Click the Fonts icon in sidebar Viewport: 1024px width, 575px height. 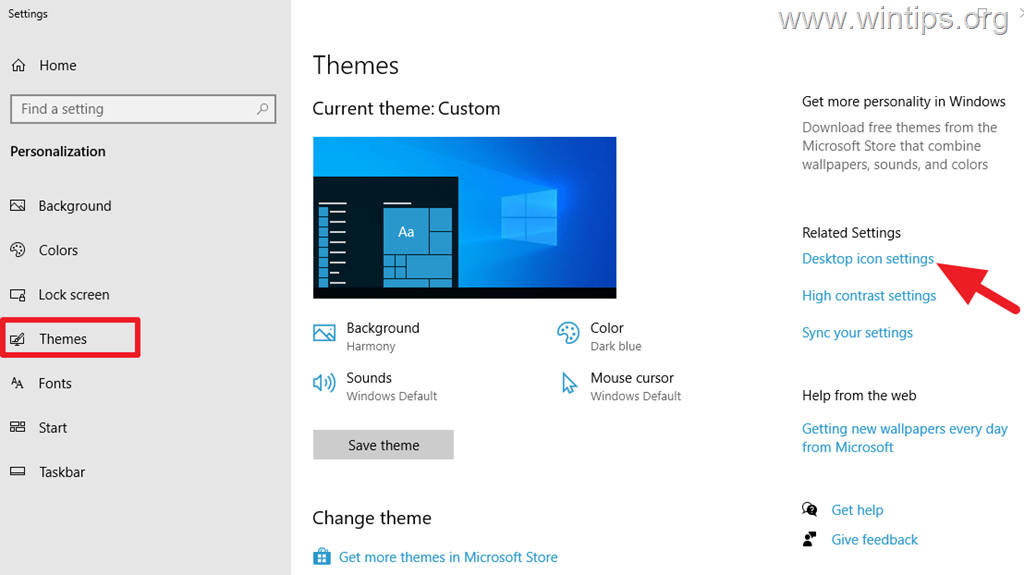(18, 383)
